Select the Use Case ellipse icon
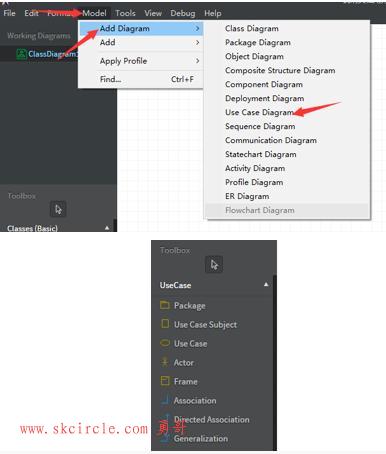386x454 pixels. coord(165,343)
